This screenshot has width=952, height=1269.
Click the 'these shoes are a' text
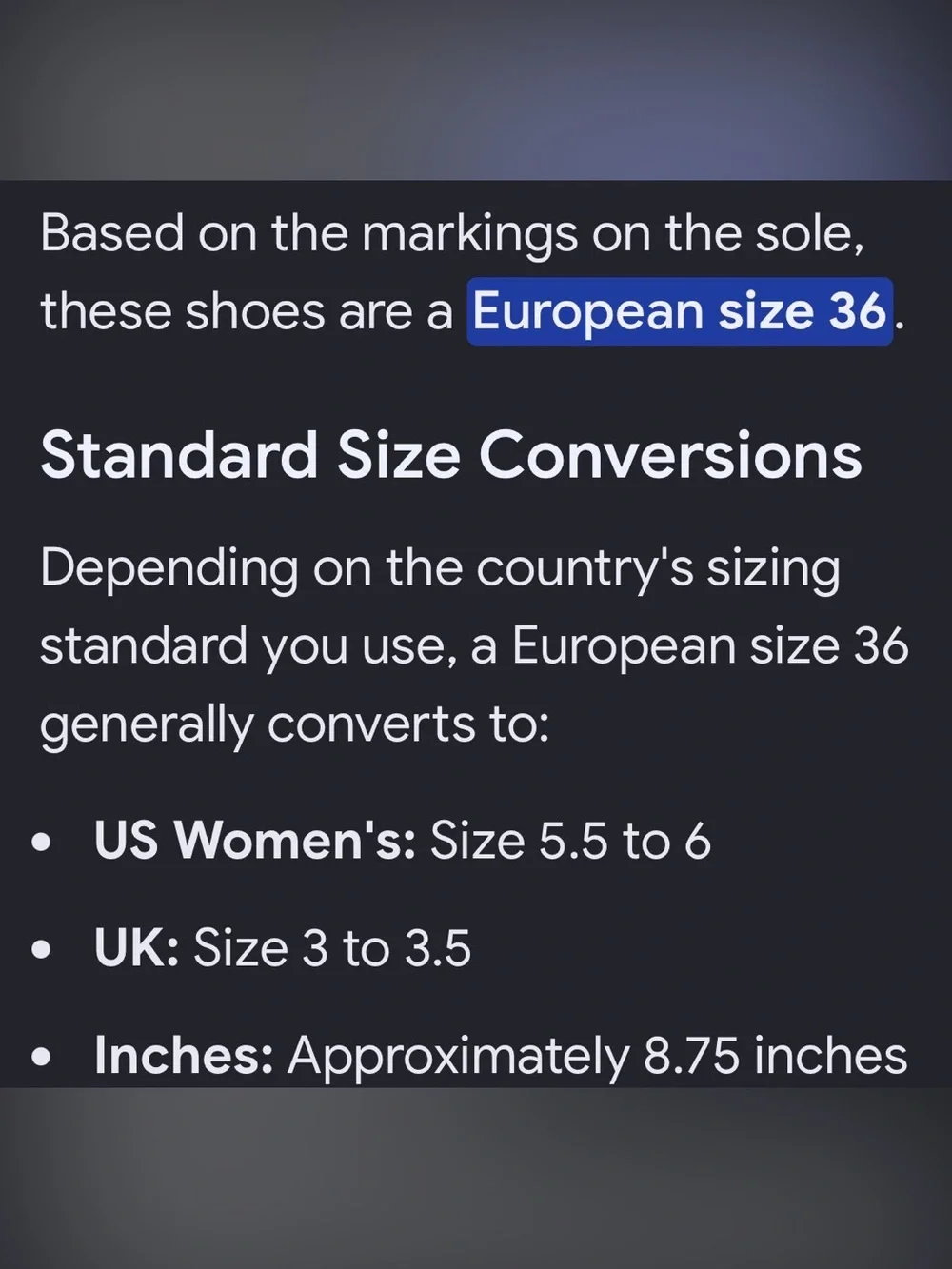click(247, 311)
